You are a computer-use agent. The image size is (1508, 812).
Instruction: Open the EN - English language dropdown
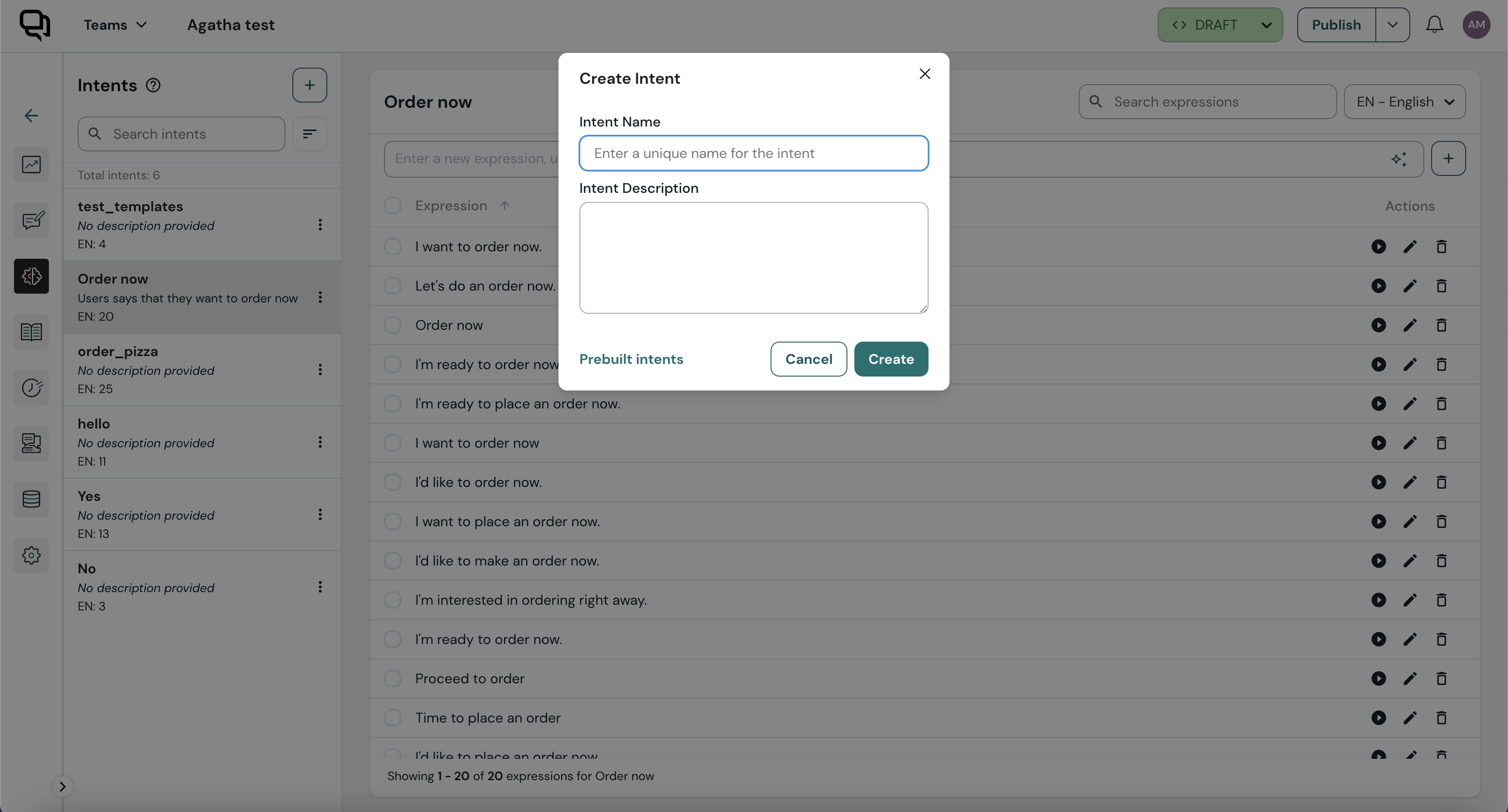point(1405,102)
